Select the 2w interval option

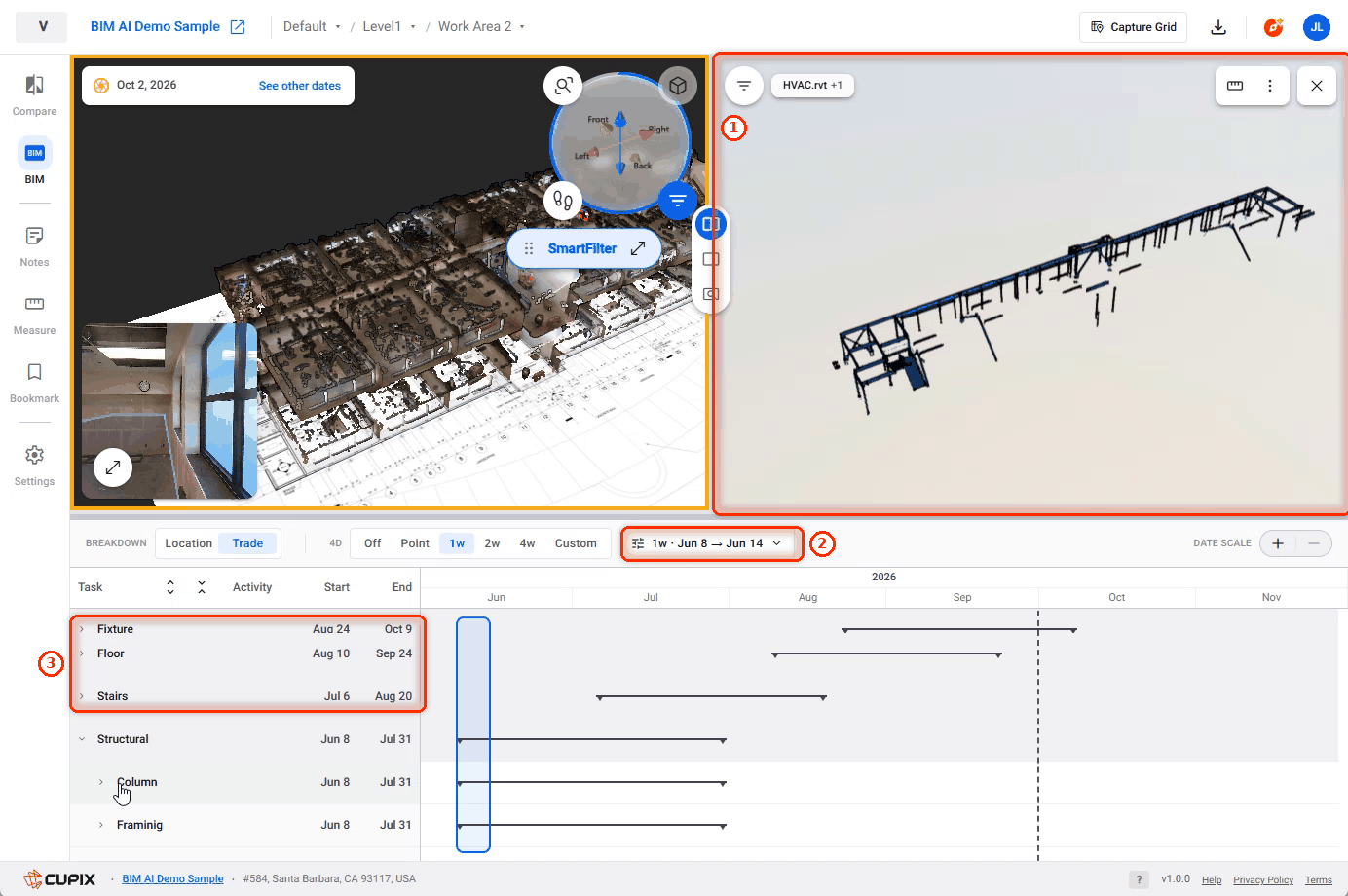[x=492, y=543]
